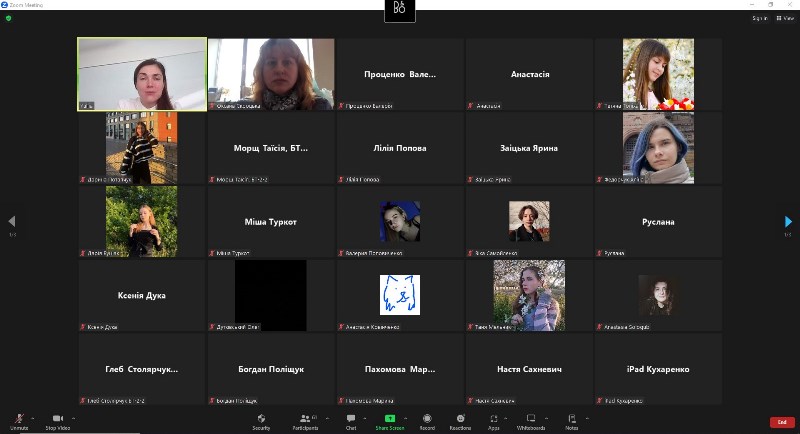
Task: Unmute the microphone
Action: point(19,420)
